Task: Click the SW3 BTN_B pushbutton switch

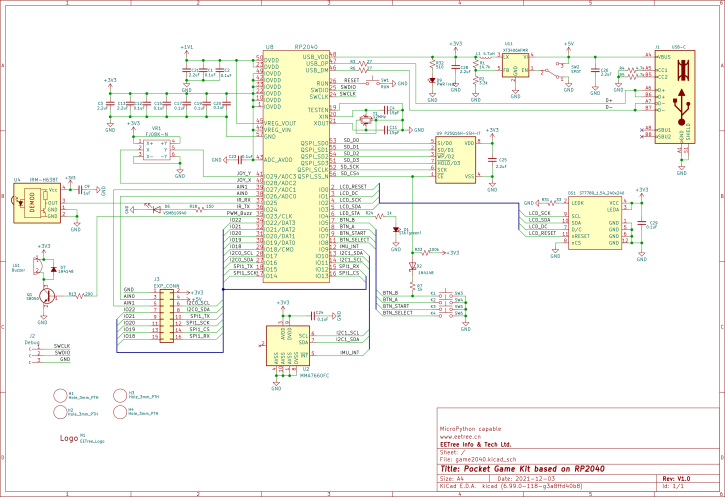Action: (x=448, y=294)
